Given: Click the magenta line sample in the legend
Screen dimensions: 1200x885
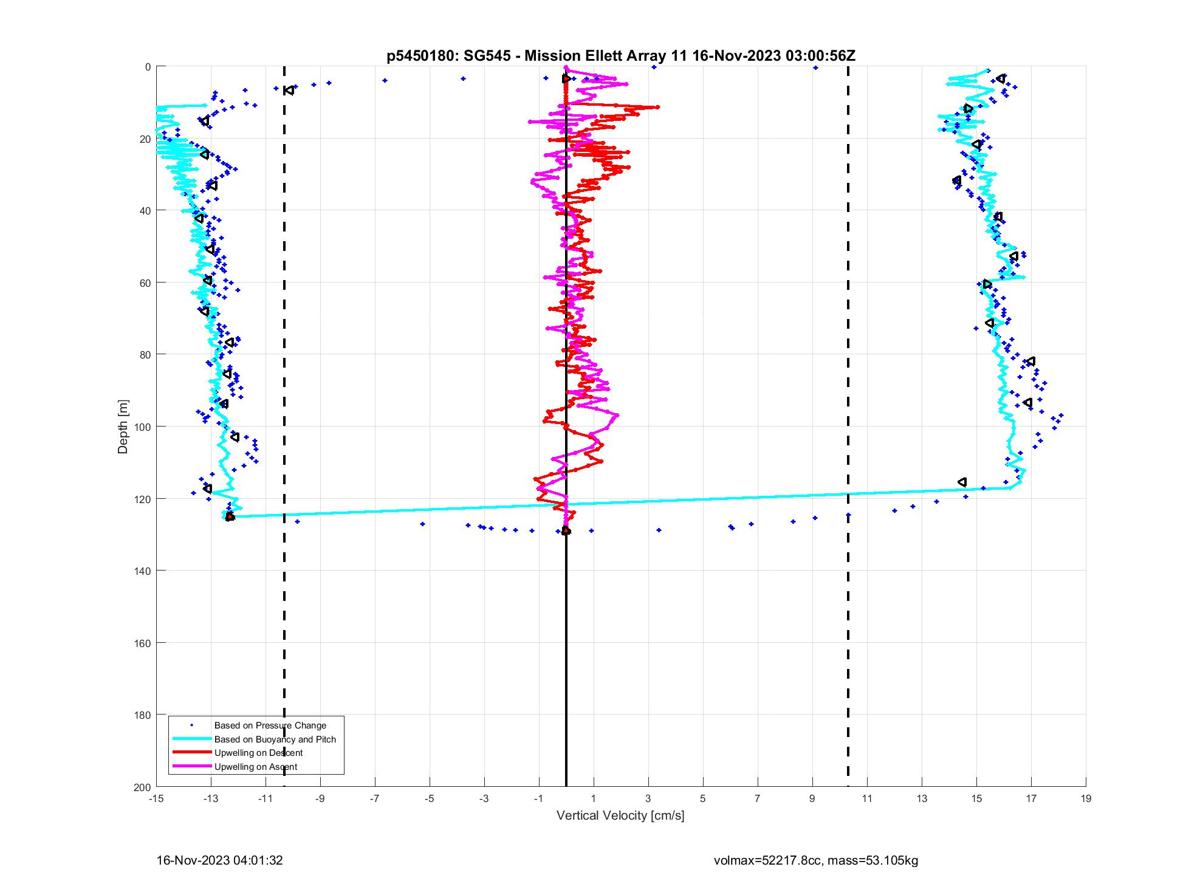Looking at the screenshot, I should (x=191, y=767).
